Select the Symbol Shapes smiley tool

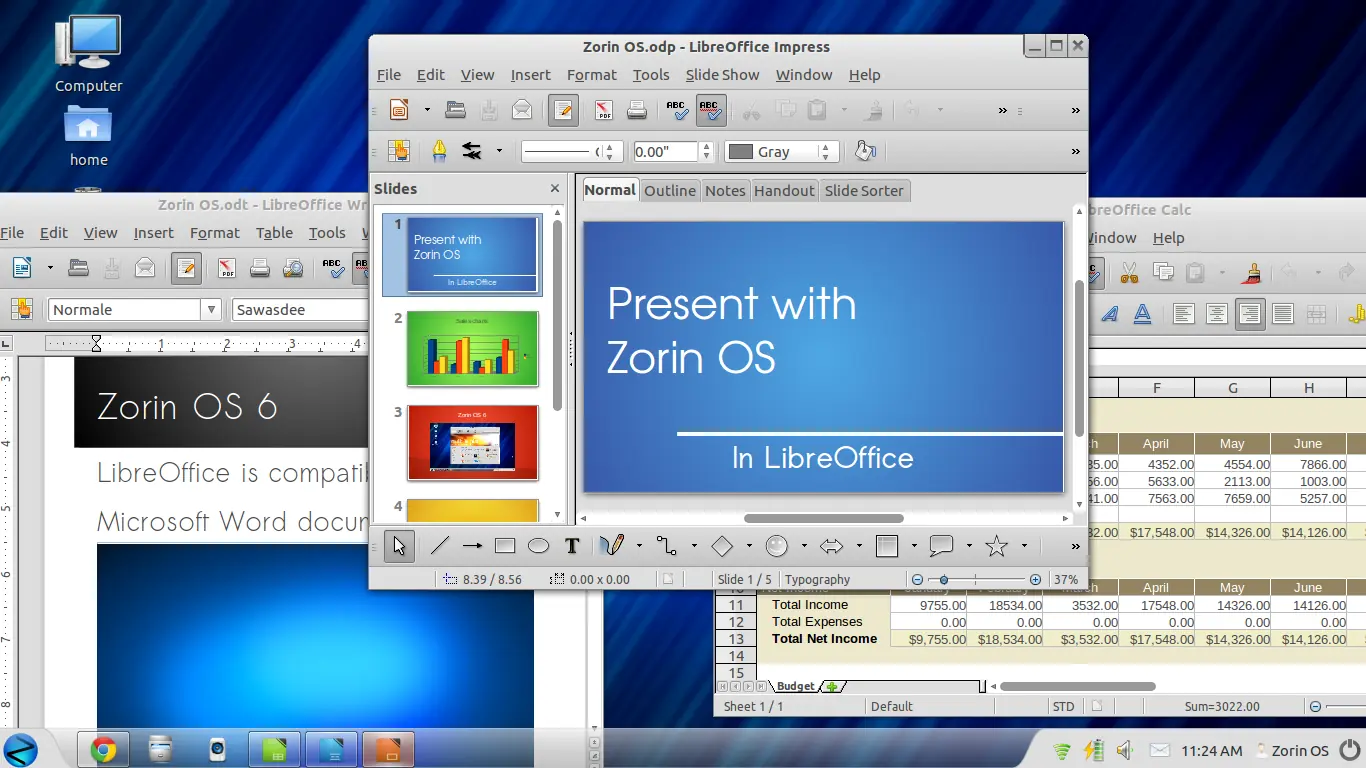pyautogui.click(x=777, y=546)
